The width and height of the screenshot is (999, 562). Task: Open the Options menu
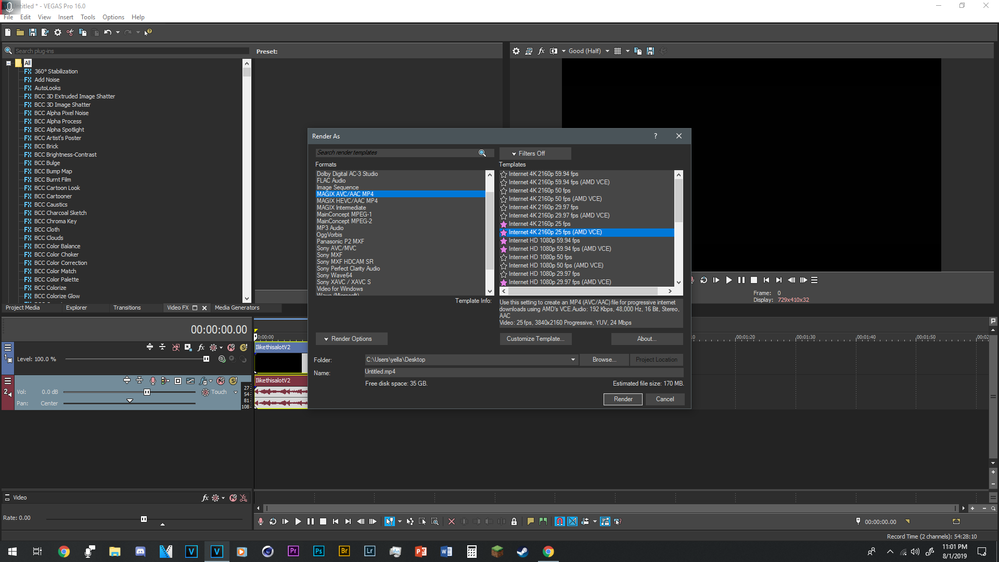pos(113,17)
